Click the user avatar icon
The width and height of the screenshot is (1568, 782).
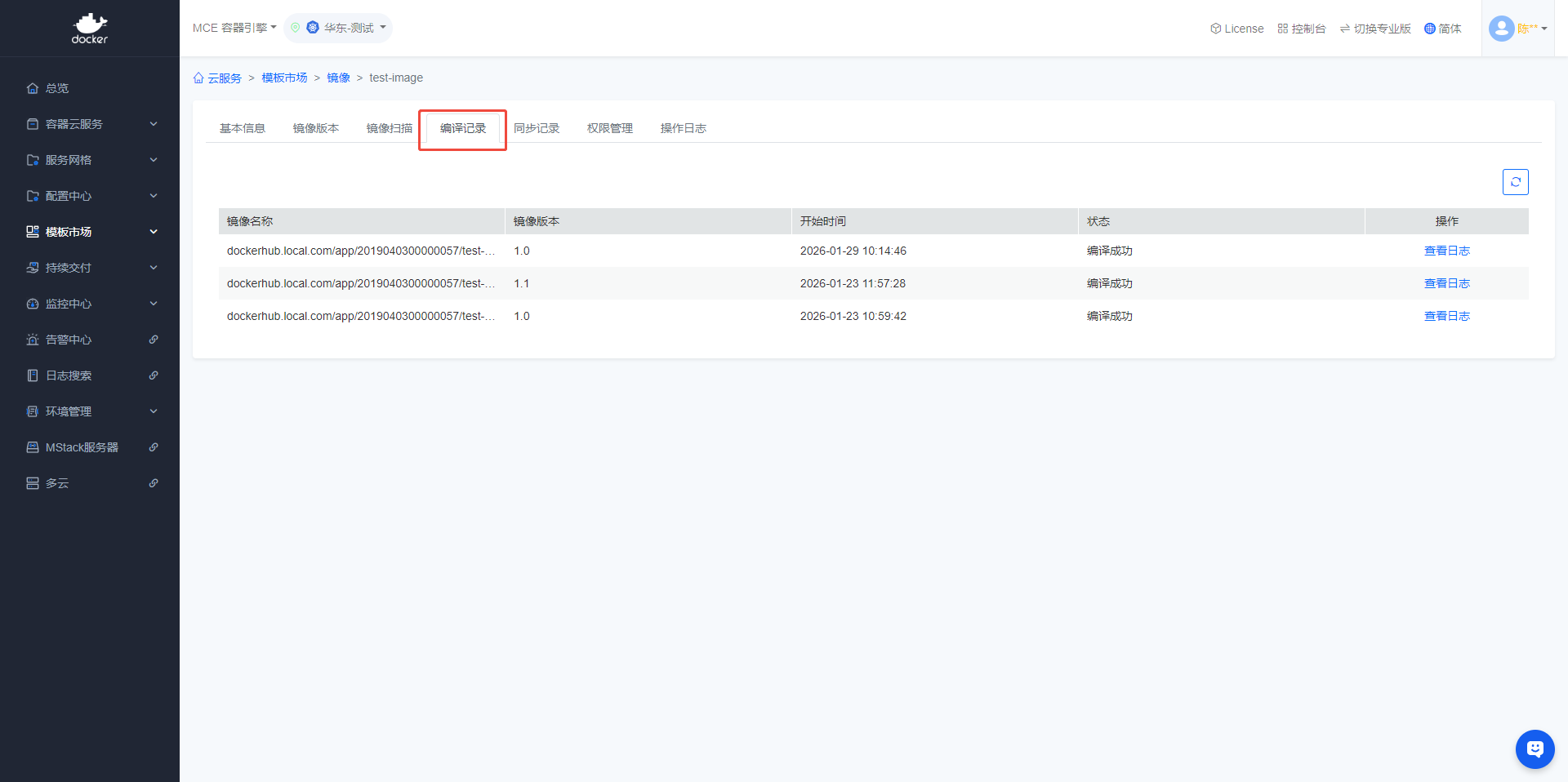click(x=1501, y=29)
